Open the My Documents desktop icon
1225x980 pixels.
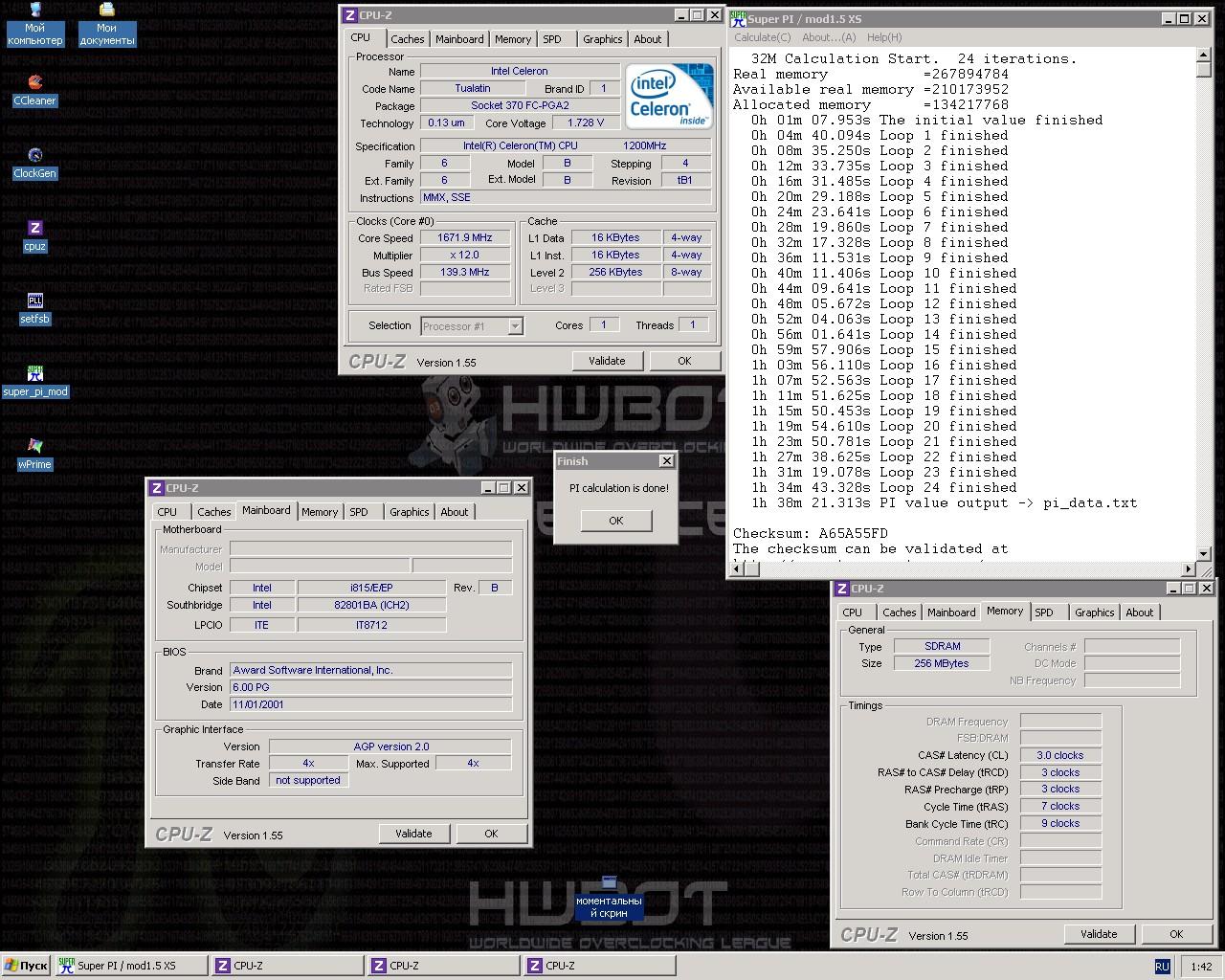[106, 24]
